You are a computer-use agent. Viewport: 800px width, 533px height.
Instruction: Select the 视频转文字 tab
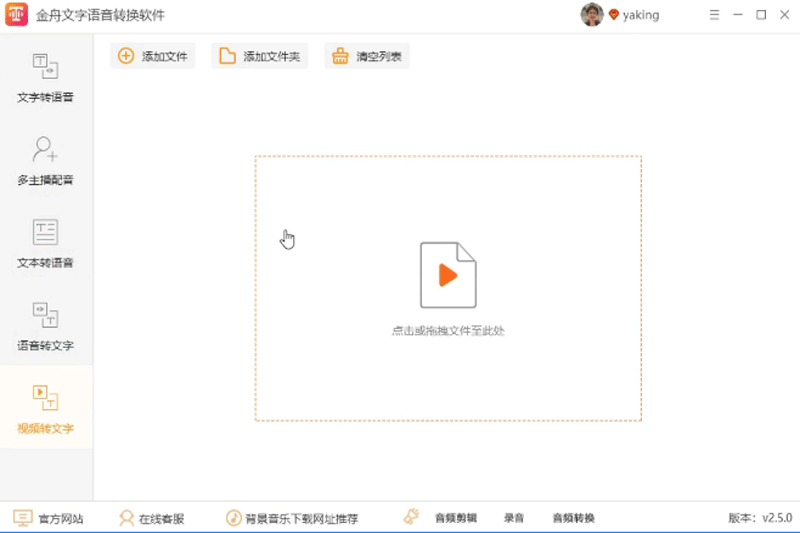point(46,409)
